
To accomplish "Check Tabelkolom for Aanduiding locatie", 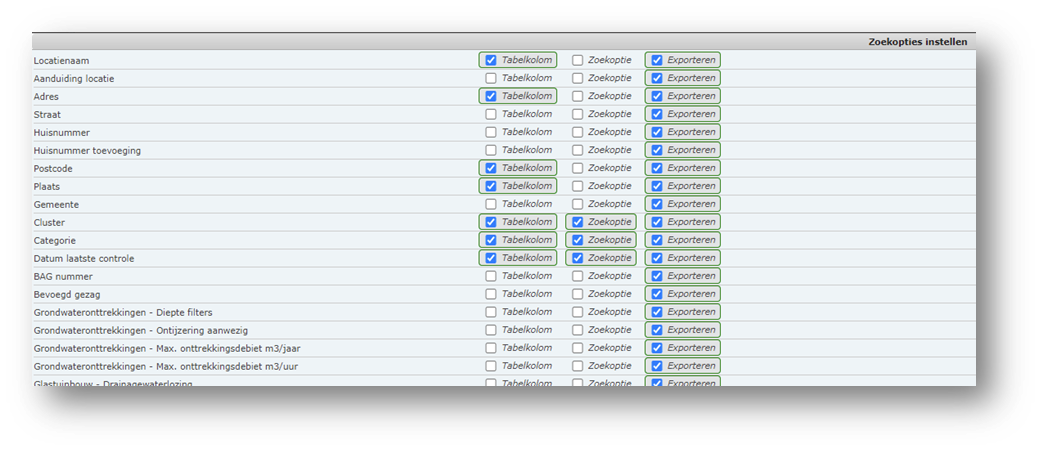I will [490, 78].
